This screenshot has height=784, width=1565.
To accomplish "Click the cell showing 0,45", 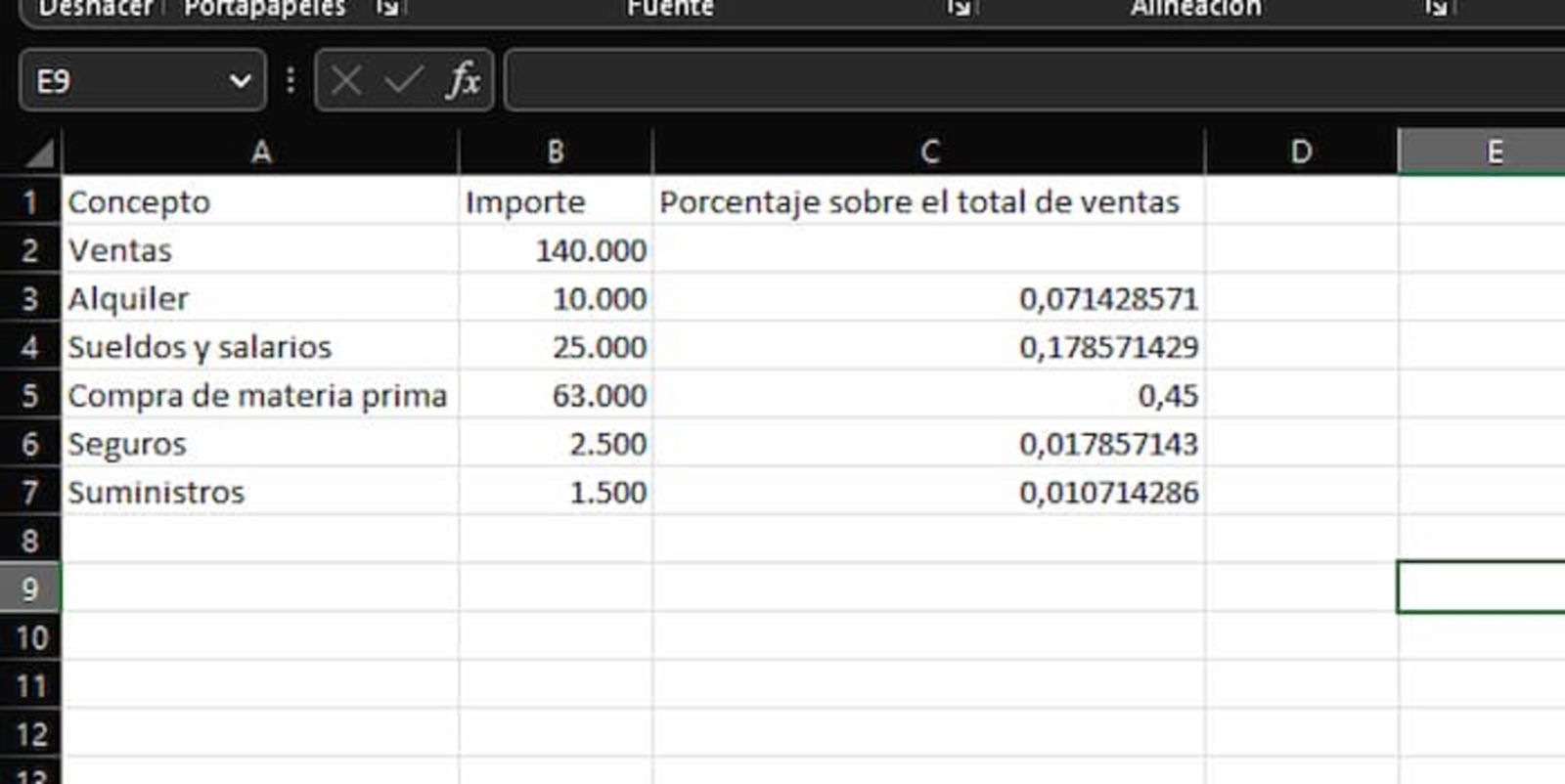I will 929,395.
